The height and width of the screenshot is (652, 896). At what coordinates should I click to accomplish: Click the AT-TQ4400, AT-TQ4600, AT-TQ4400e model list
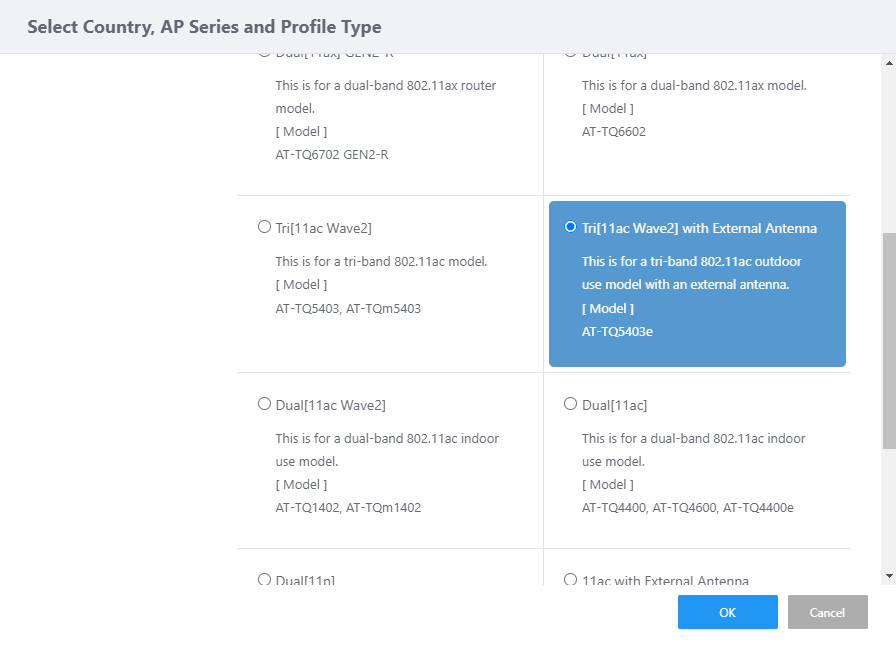[x=687, y=508]
